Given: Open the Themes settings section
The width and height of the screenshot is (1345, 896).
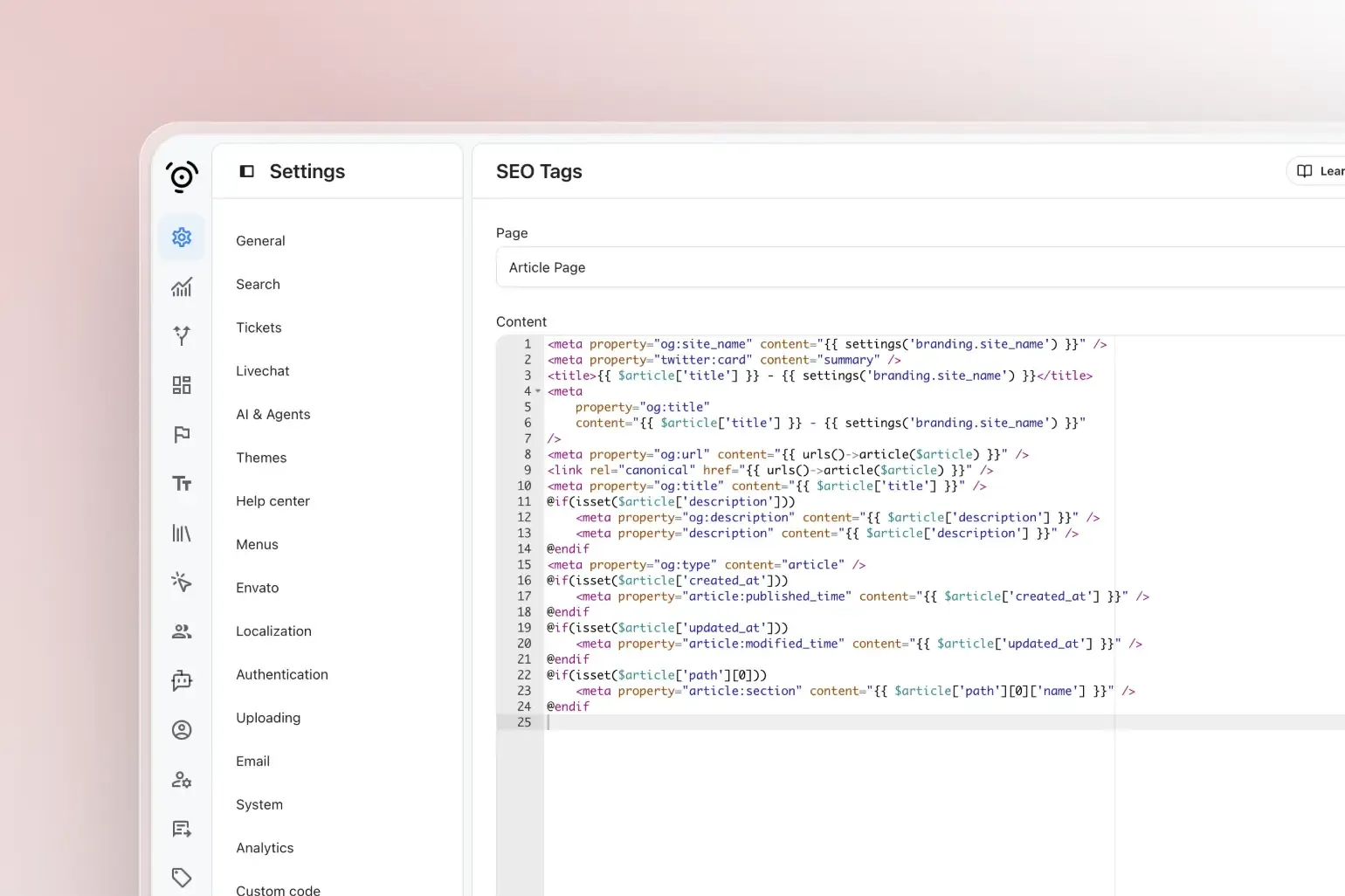Looking at the screenshot, I should [x=261, y=458].
